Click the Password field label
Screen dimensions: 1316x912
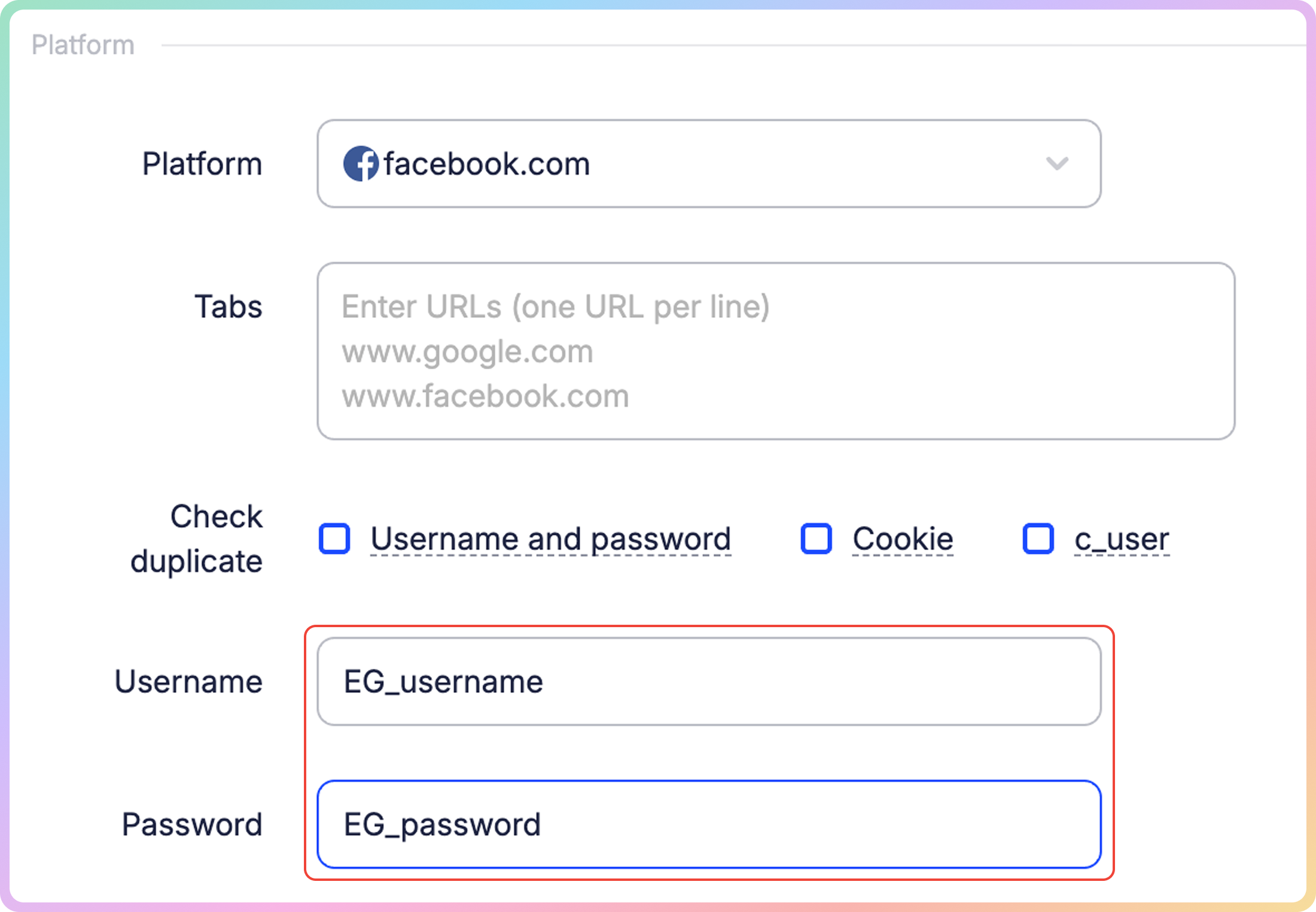coord(192,824)
